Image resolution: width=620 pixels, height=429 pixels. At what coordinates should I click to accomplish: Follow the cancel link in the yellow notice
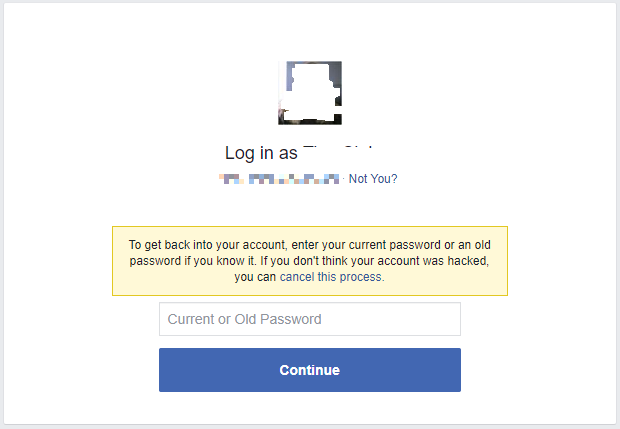coord(331,277)
